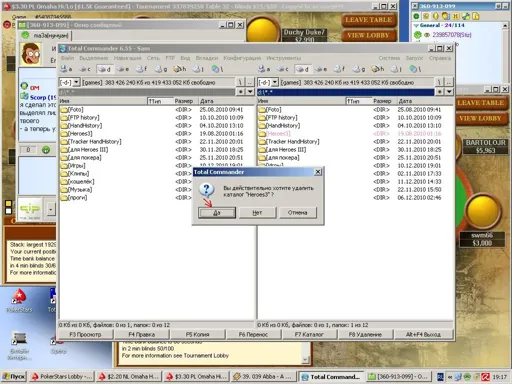Switch left panel to drive c

pyautogui.click(x=84, y=69)
